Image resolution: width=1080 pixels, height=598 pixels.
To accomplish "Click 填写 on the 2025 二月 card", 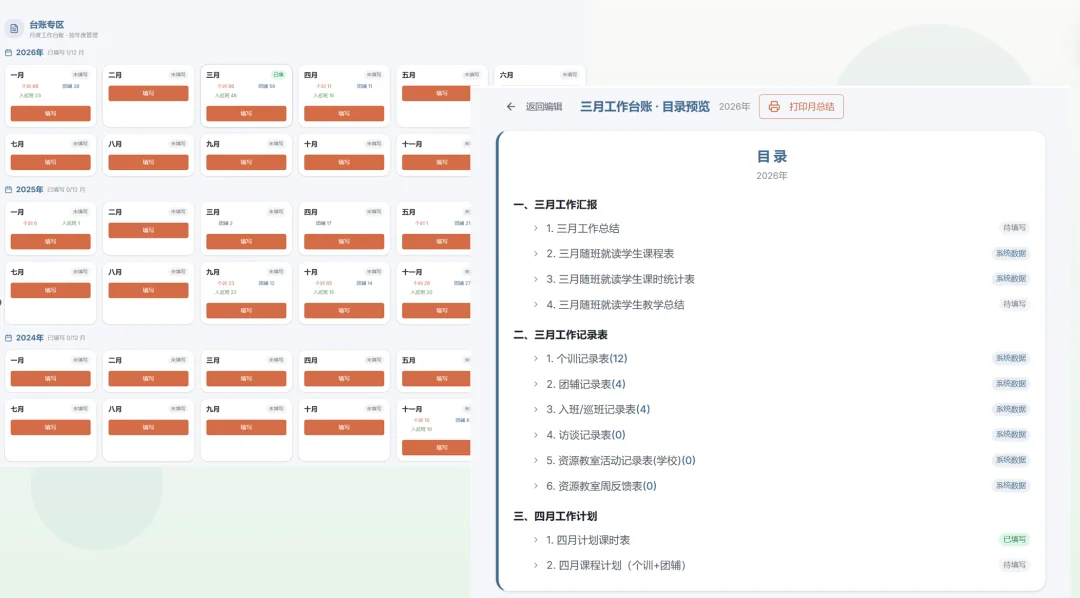I will coord(148,230).
